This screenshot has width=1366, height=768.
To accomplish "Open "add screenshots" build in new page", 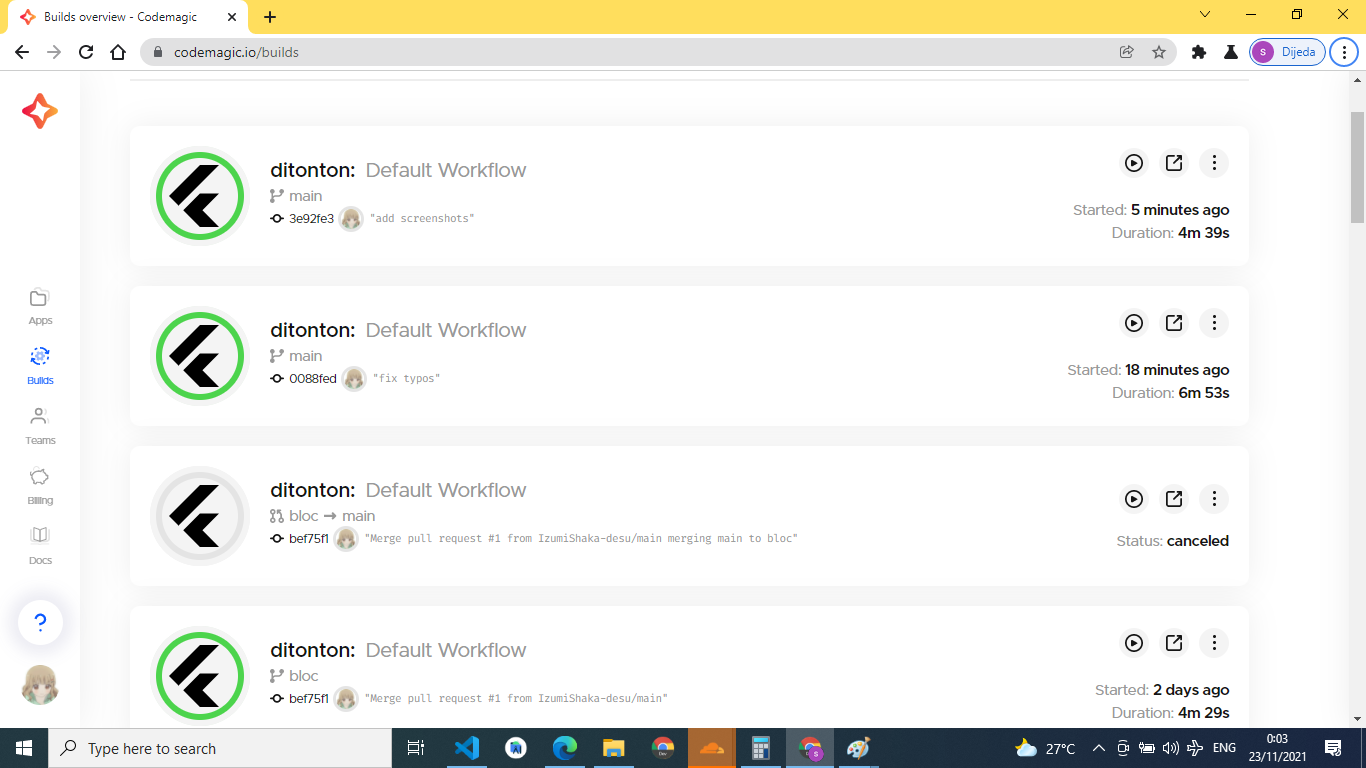I will (1174, 163).
